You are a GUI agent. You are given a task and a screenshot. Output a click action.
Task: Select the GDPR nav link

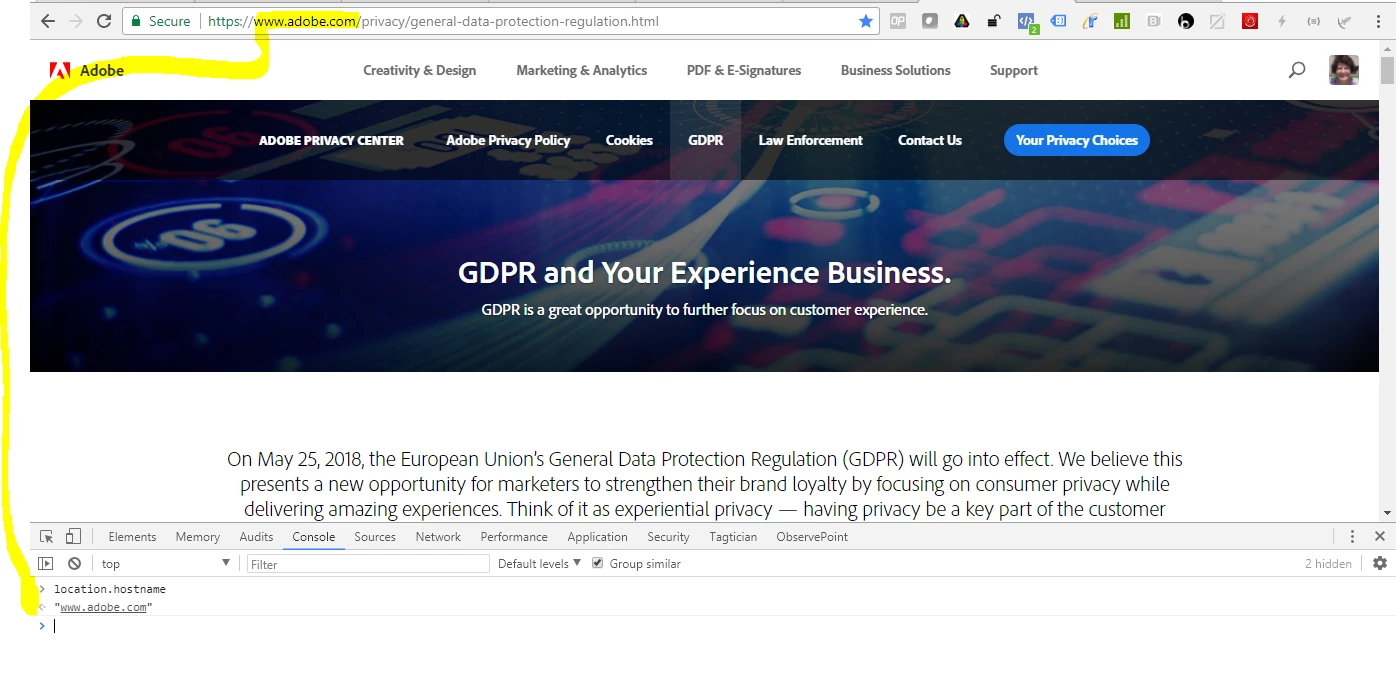coord(705,140)
